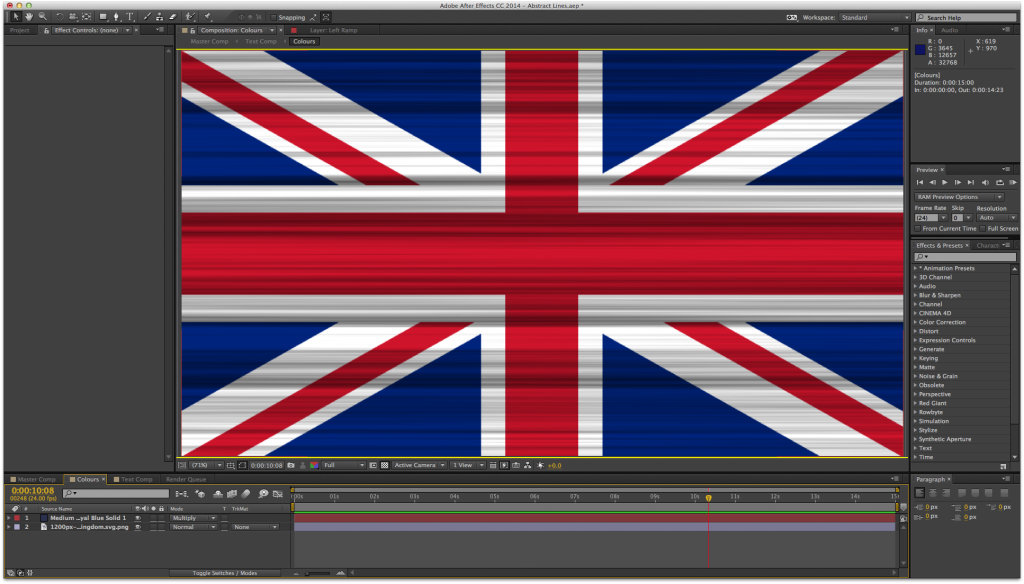Open the Multiply blend mode dropdown
The height and width of the screenshot is (584, 1024).
pyautogui.click(x=193, y=518)
